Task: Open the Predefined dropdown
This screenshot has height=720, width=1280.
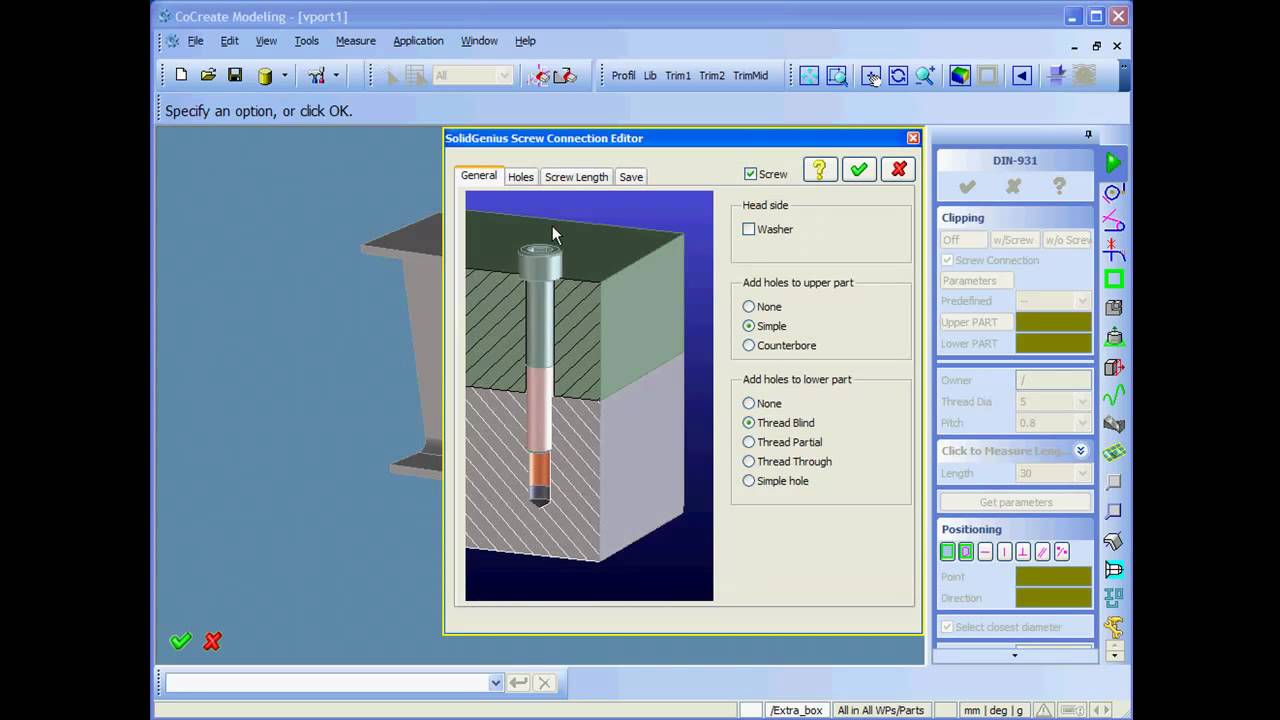Action: point(1082,301)
